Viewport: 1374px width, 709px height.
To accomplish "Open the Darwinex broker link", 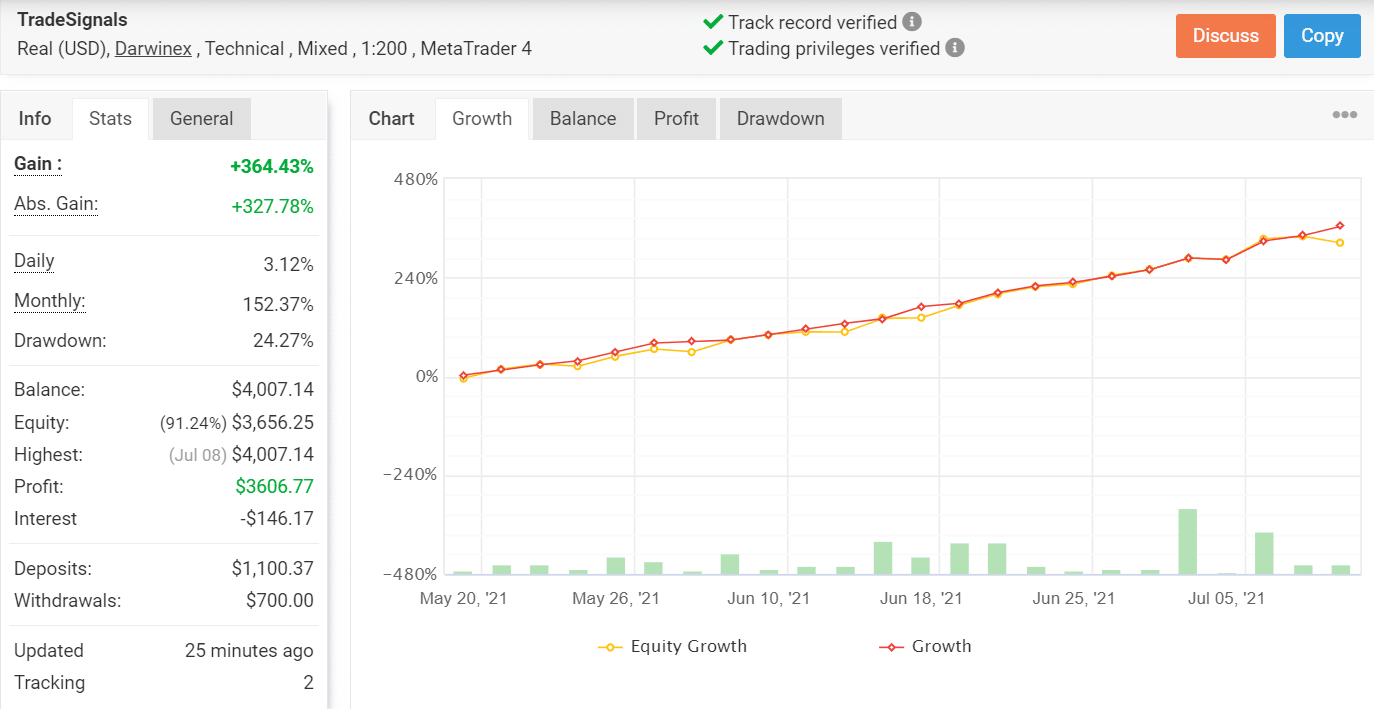I will 153,48.
